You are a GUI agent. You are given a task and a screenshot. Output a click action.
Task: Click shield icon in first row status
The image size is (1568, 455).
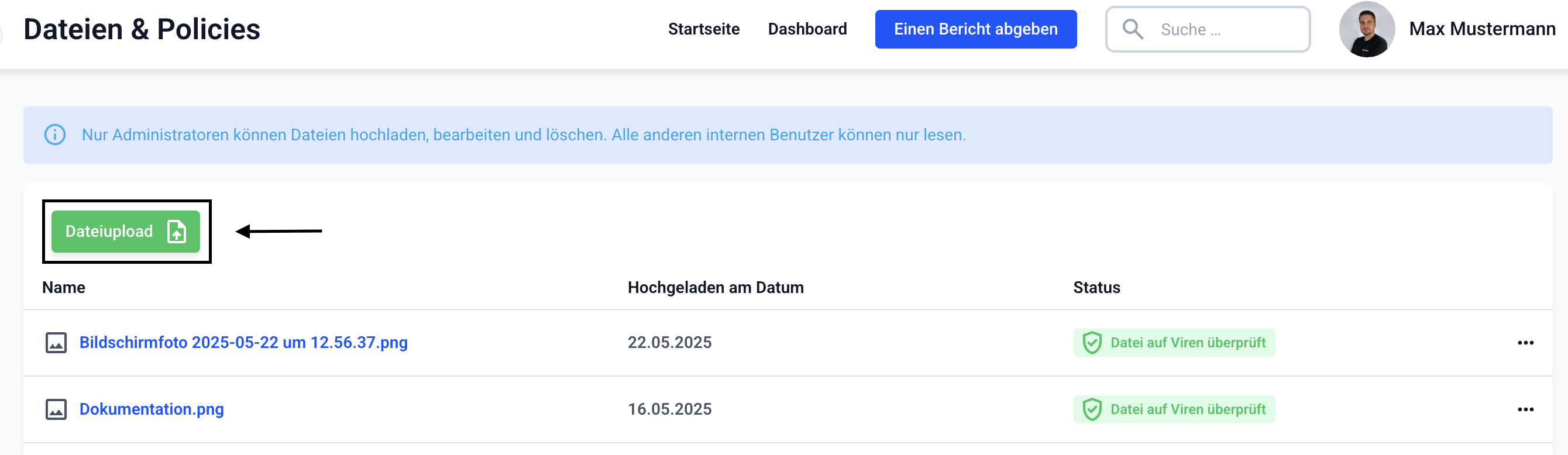coord(1092,343)
